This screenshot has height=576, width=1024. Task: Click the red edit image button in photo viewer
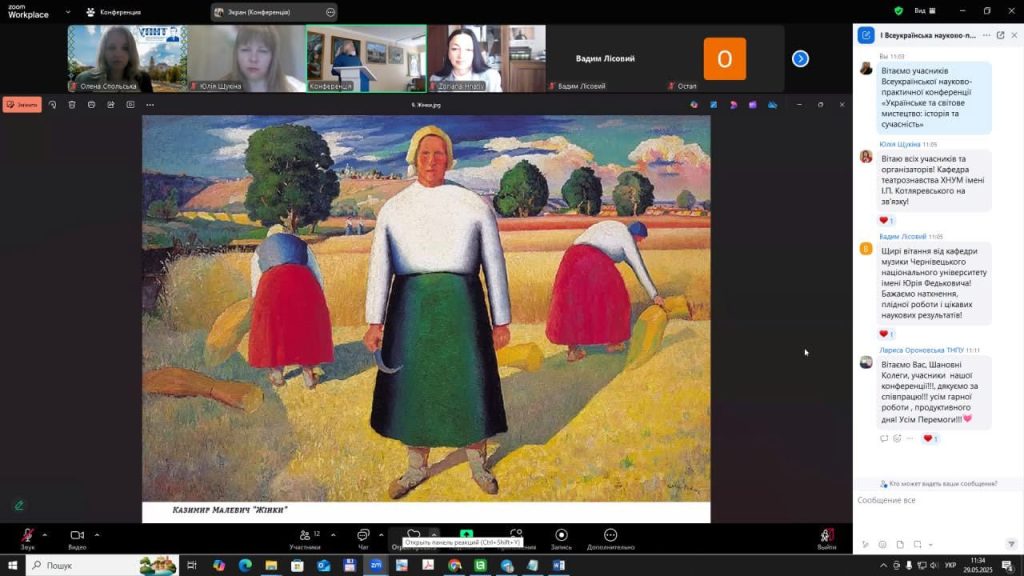[x=22, y=104]
